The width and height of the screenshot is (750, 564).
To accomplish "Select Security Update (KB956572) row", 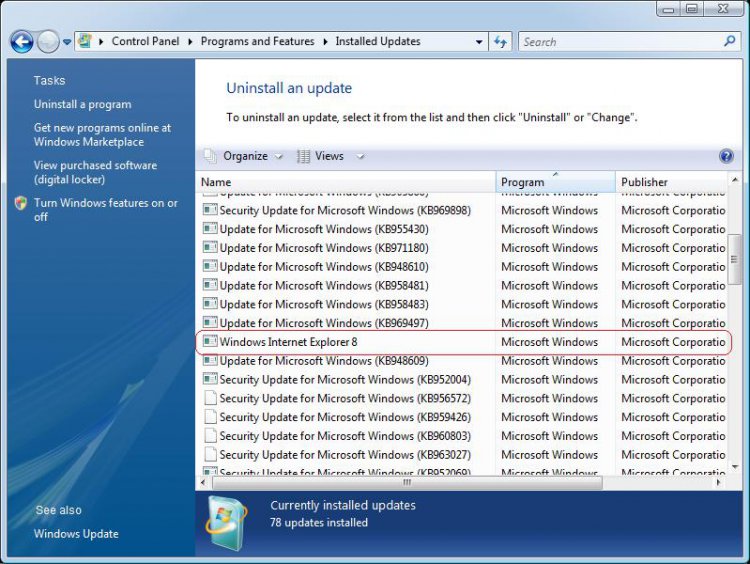I will click(462, 398).
